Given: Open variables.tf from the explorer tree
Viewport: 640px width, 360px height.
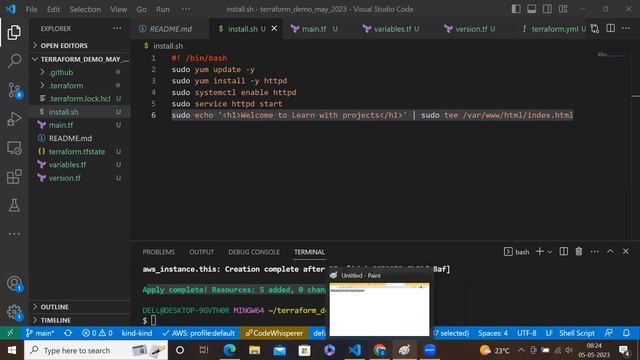Looking at the screenshot, I should click(x=81, y=164).
